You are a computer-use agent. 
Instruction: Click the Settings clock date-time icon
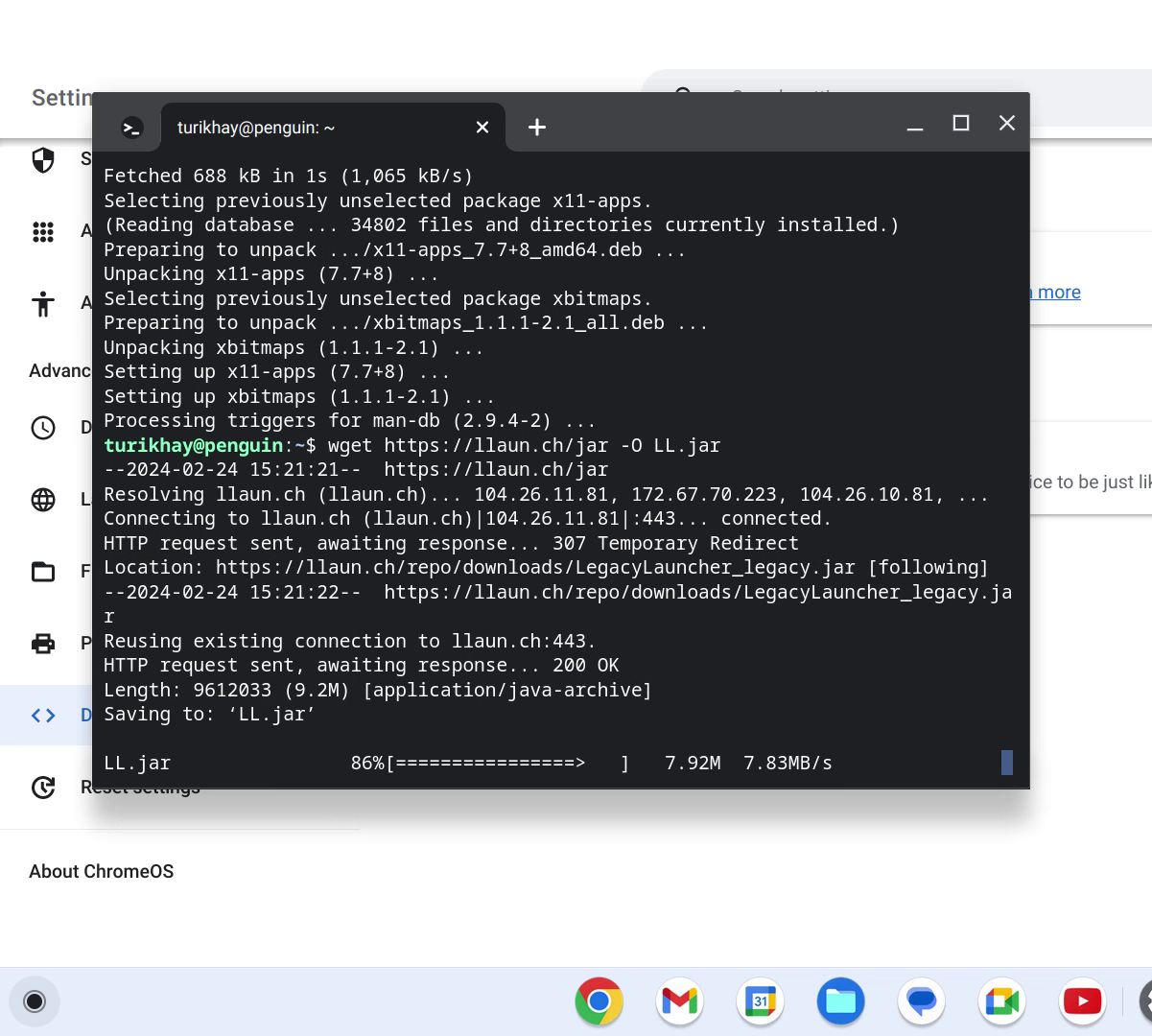(43, 428)
